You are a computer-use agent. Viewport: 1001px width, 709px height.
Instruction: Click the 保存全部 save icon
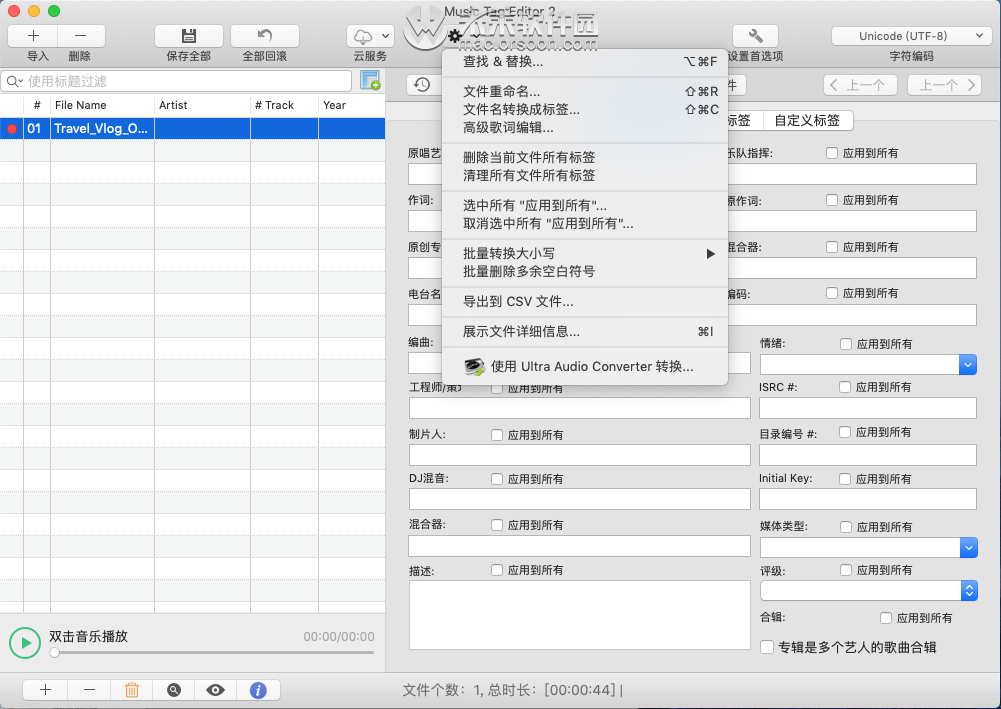189,36
